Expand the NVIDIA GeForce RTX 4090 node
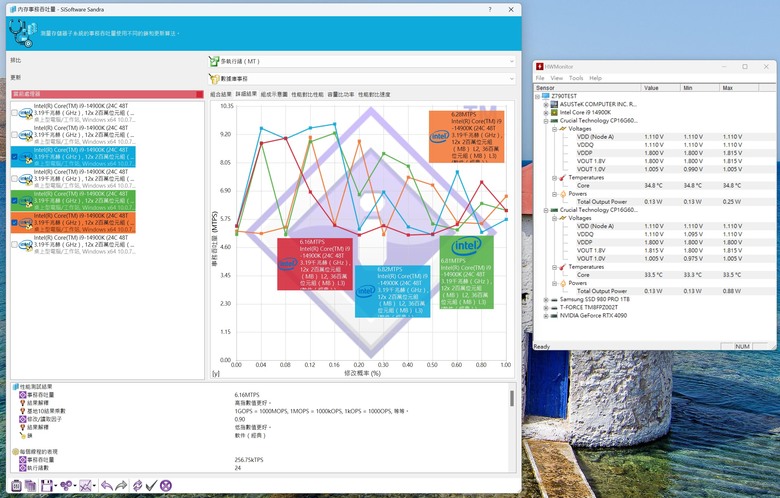 546,315
